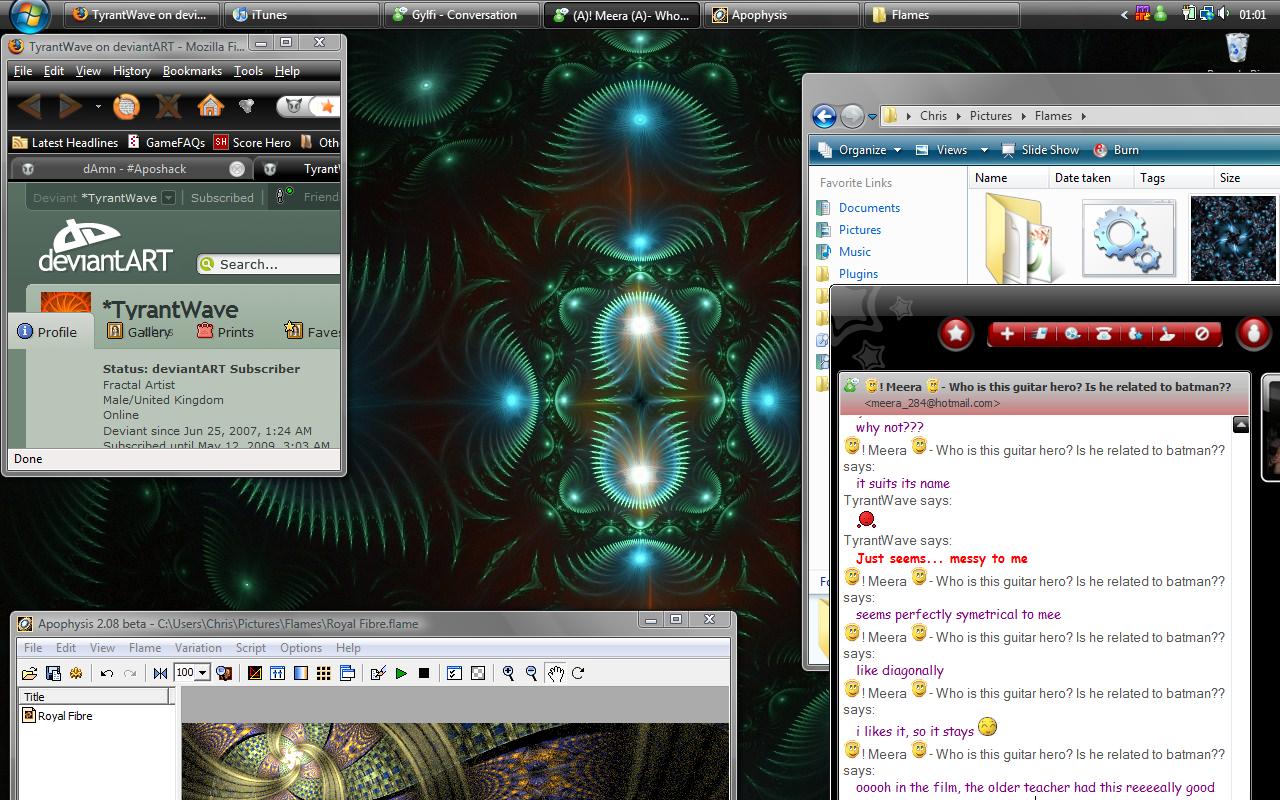Viewport: 1280px width, 800px height.
Task: Click the Firefox Forward arrow button
Action: 69,106
